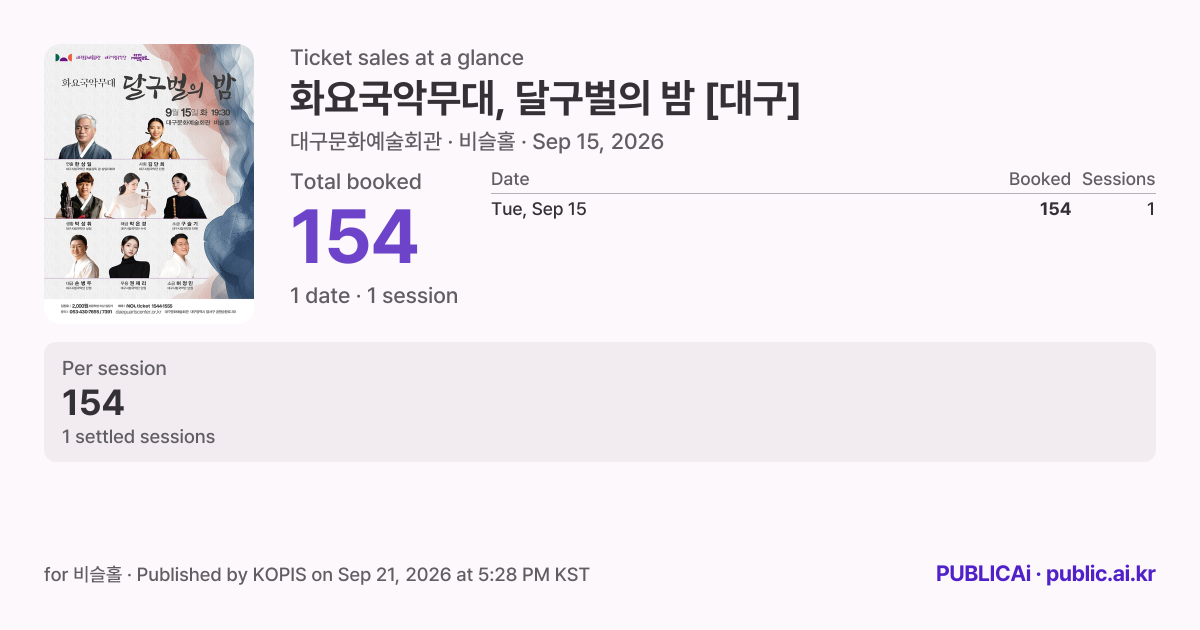Click the large purple 154 total
Image resolution: width=1200 pixels, height=630 pixels.
pos(353,237)
